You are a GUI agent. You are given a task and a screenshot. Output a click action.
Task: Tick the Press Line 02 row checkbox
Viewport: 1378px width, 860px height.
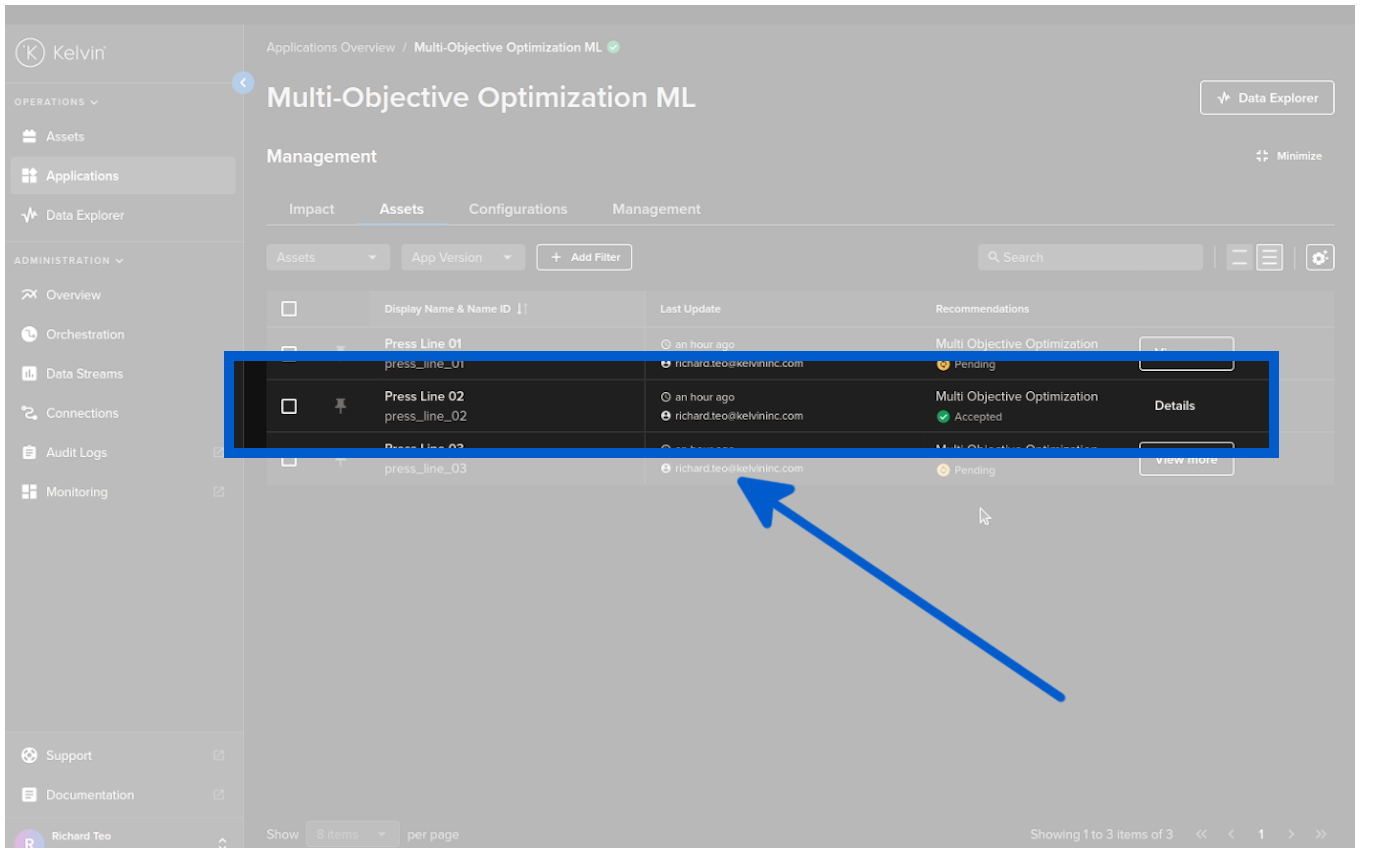(289, 406)
